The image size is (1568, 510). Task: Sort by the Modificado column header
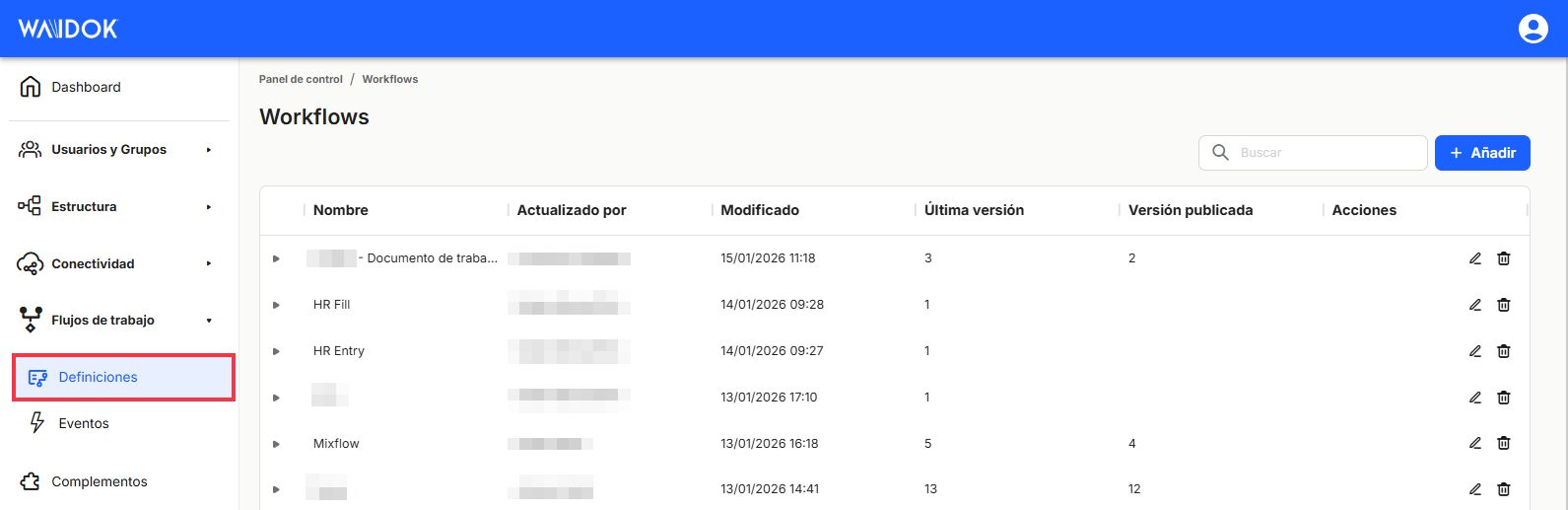coord(760,210)
